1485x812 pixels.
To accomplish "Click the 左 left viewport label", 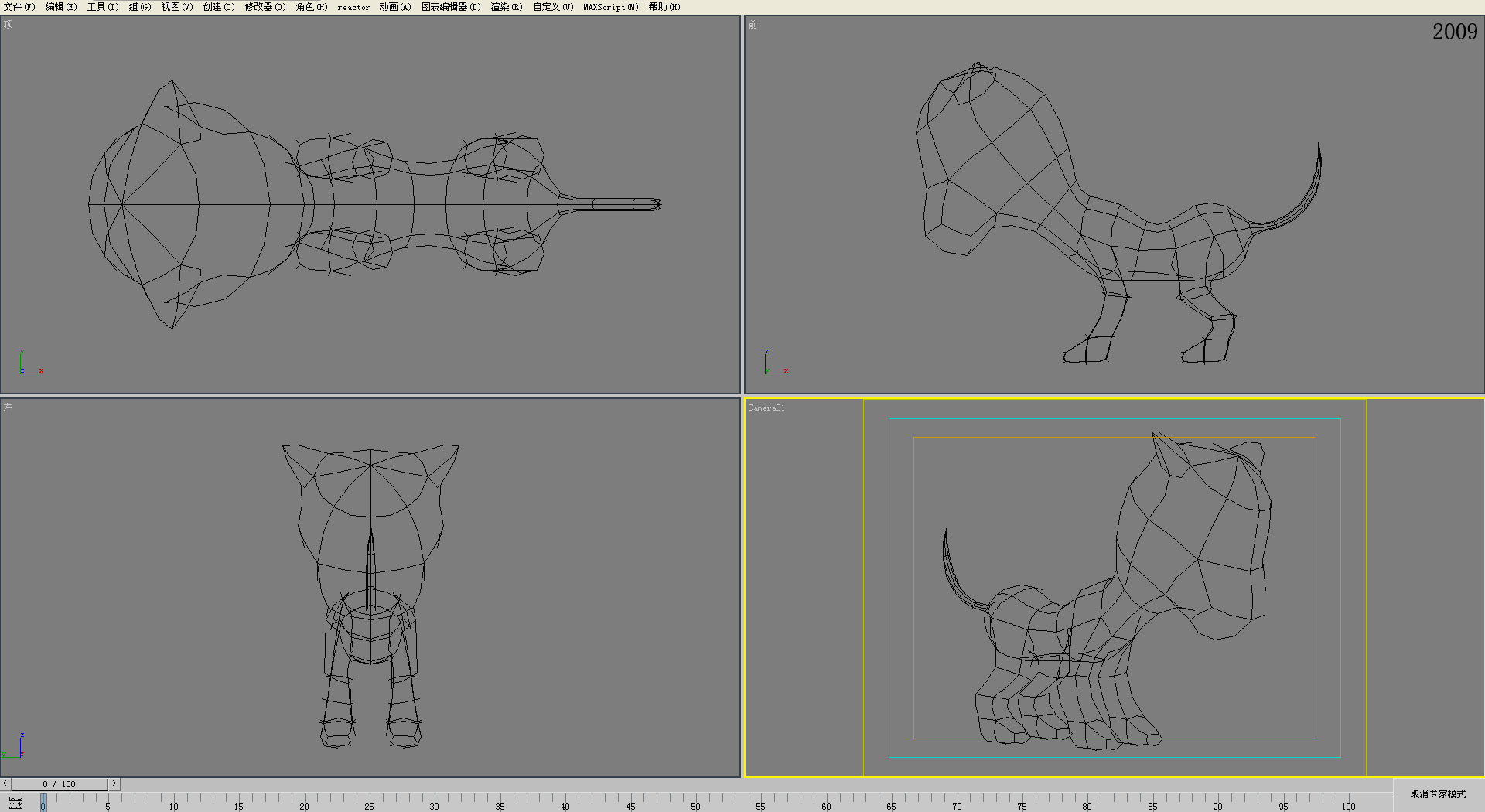I will [x=9, y=408].
